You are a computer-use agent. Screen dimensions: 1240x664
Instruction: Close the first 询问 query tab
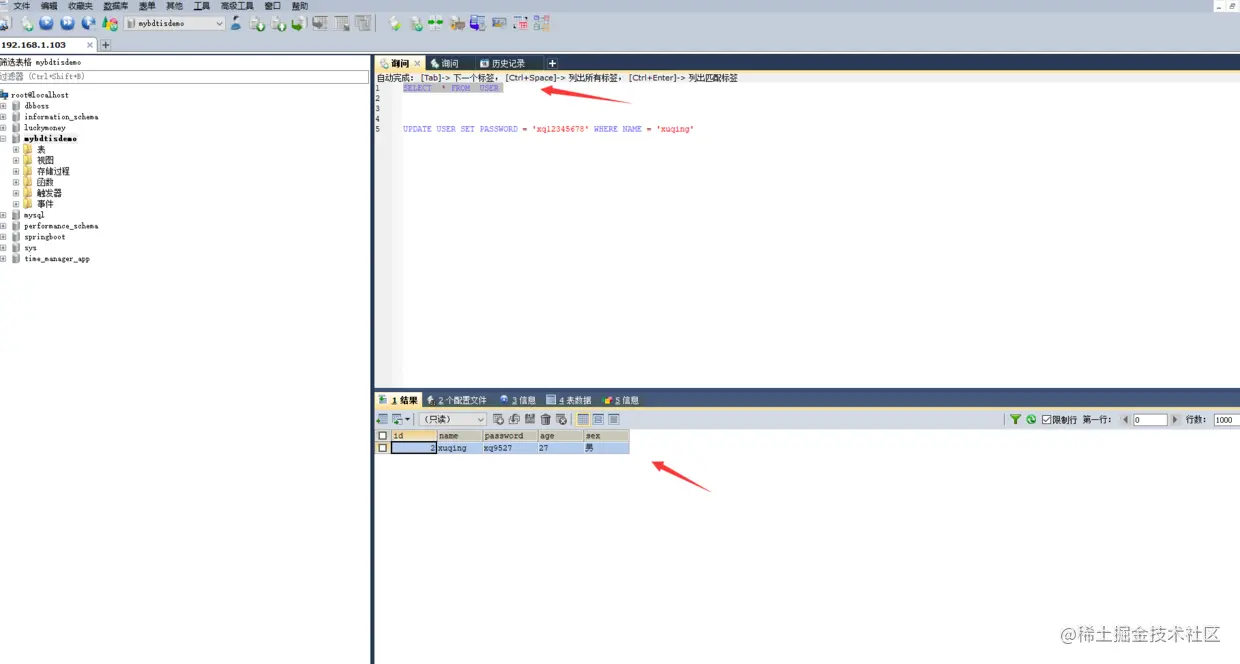(418, 63)
